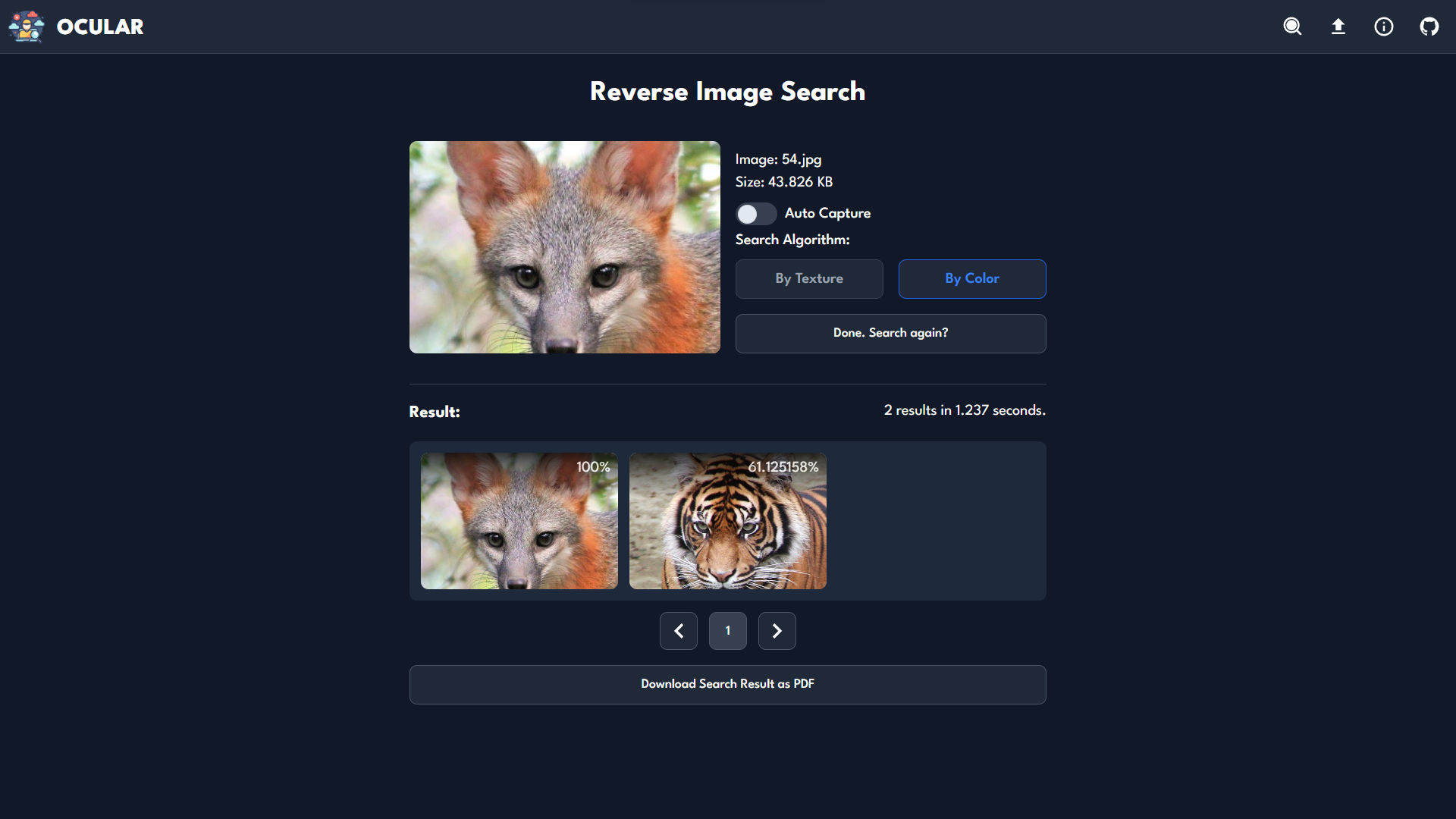Download Search Result as PDF
Image resolution: width=1456 pixels, height=819 pixels.
727,684
